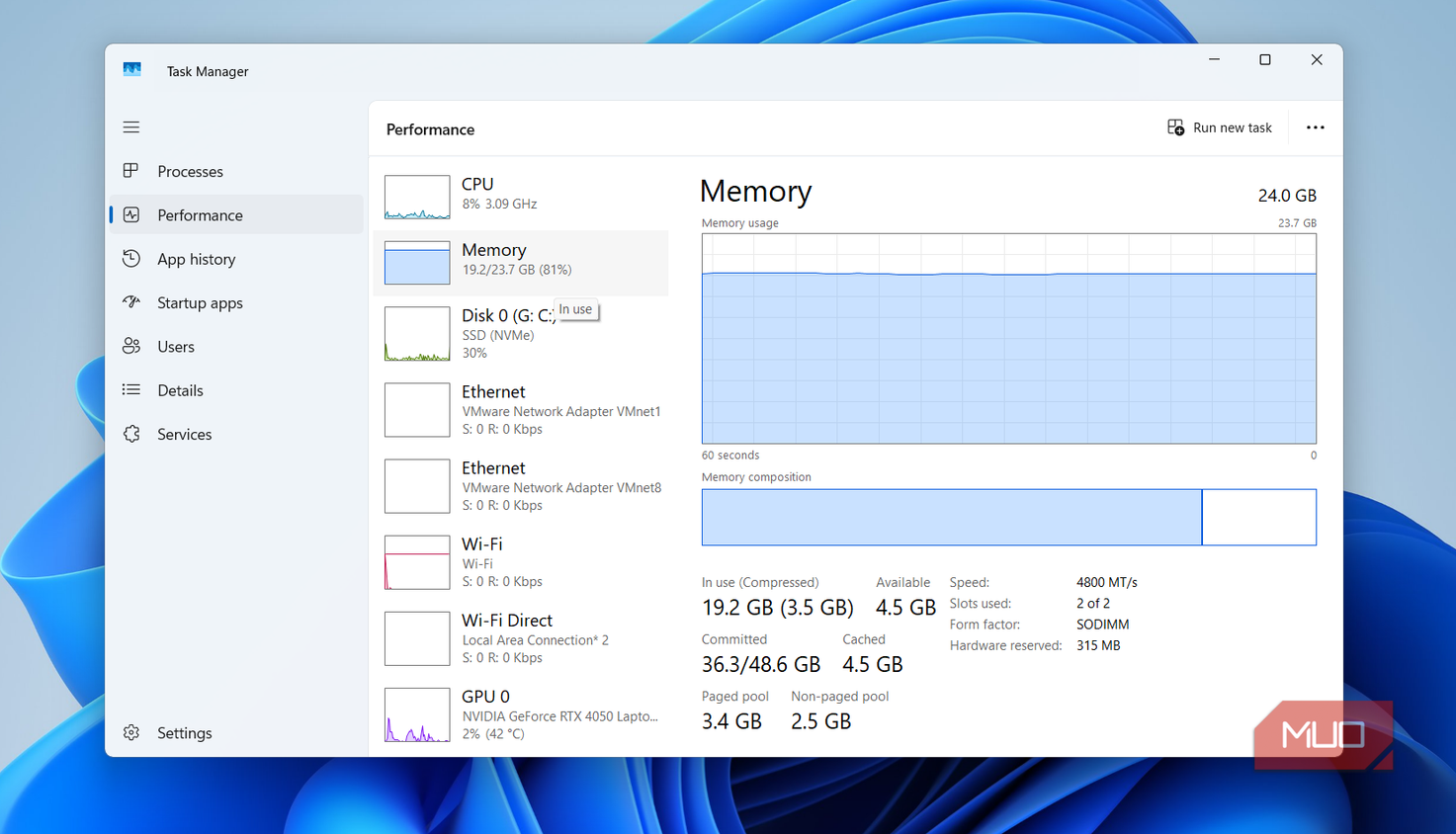Click the In use portion of memory composition bar
Screen dimensions: 1456x834
point(952,517)
